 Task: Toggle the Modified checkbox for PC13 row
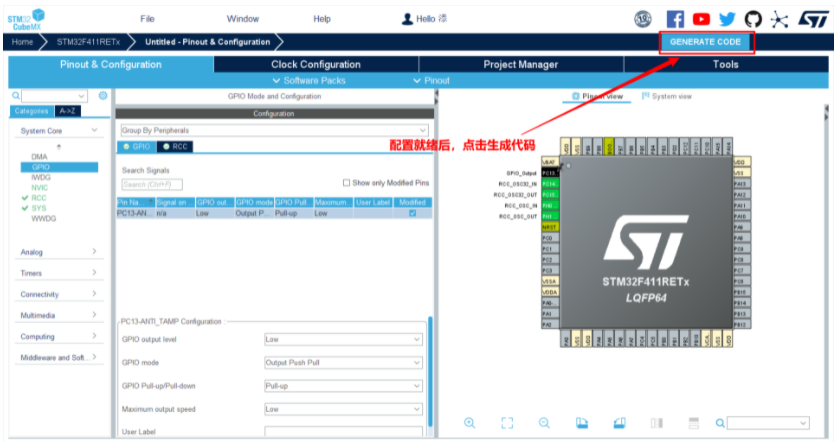click(412, 213)
